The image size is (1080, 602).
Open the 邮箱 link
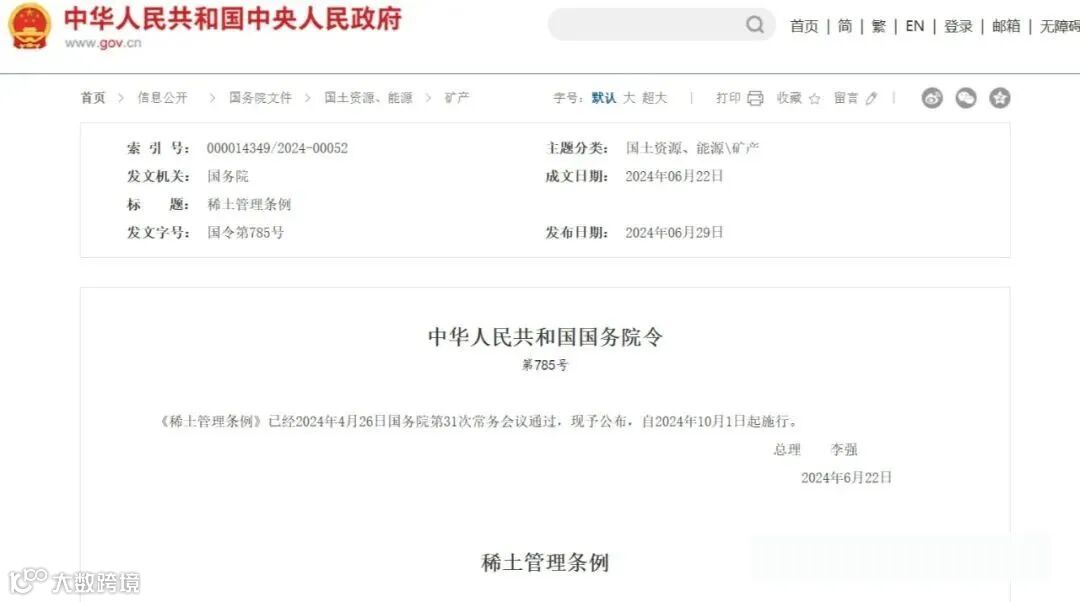1006,26
